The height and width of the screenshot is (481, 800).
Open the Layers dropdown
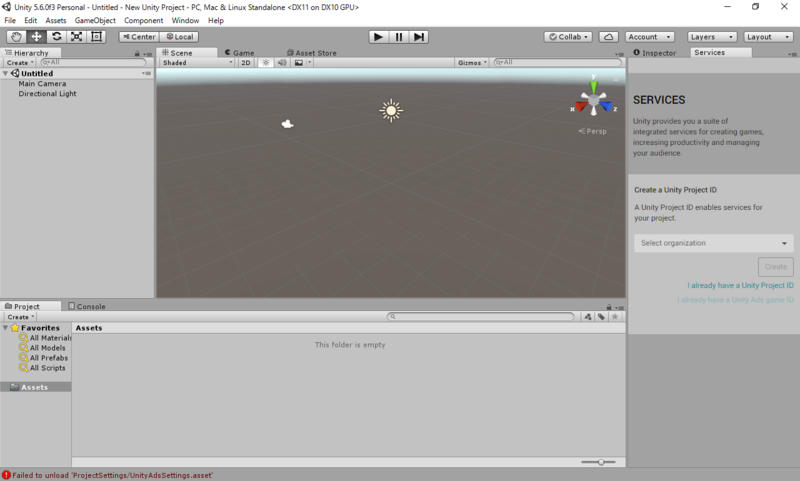[x=712, y=37]
